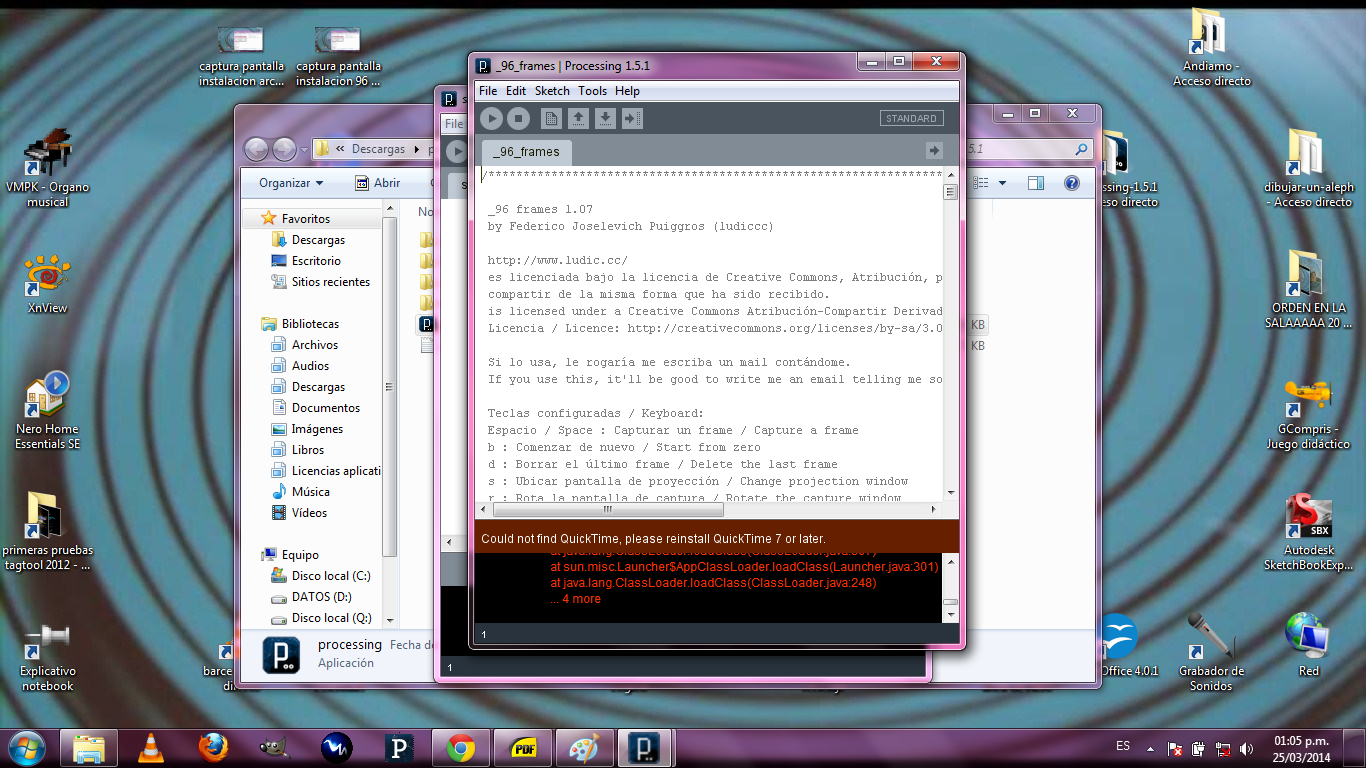Viewport: 1366px width, 768px height.
Task: Click the '... 4 more' console line
Action: (575, 599)
